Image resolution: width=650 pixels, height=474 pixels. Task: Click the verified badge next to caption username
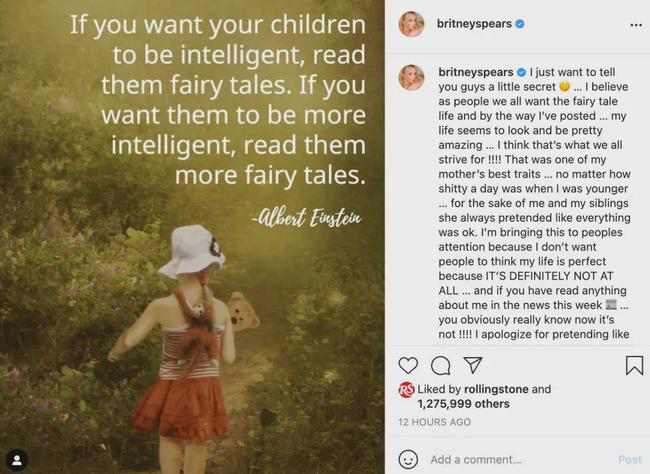pyautogui.click(x=521, y=72)
